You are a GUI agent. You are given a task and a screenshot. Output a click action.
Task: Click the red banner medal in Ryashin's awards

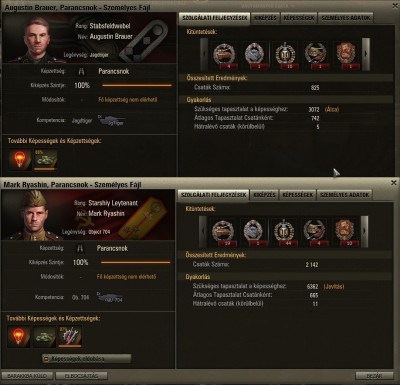[x=345, y=232]
